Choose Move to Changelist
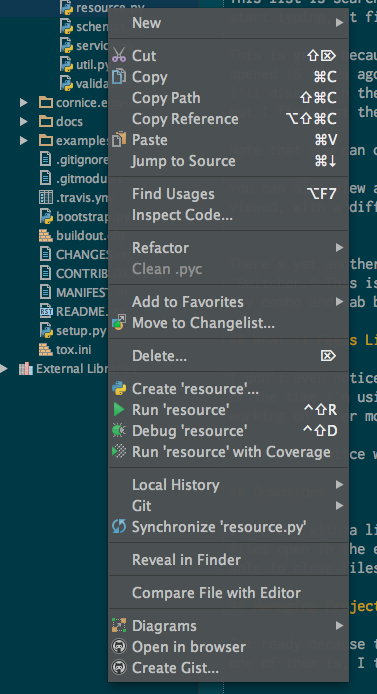Screen dimensions: 377x694 click(228, 323)
